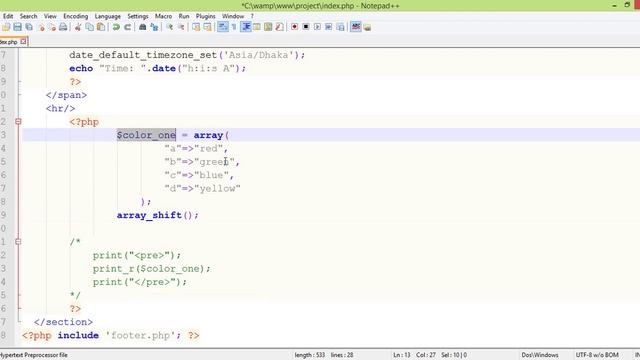Click the Print toolbar icon
The width and height of the screenshot is (640, 360).
click(63, 27)
